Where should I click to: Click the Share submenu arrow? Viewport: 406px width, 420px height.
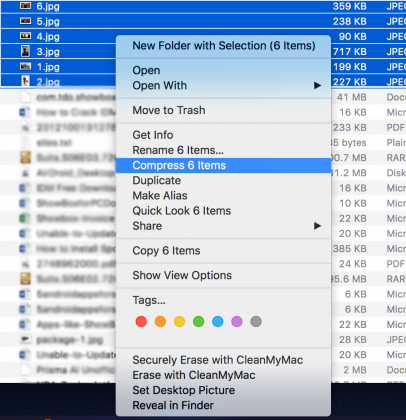(317, 226)
